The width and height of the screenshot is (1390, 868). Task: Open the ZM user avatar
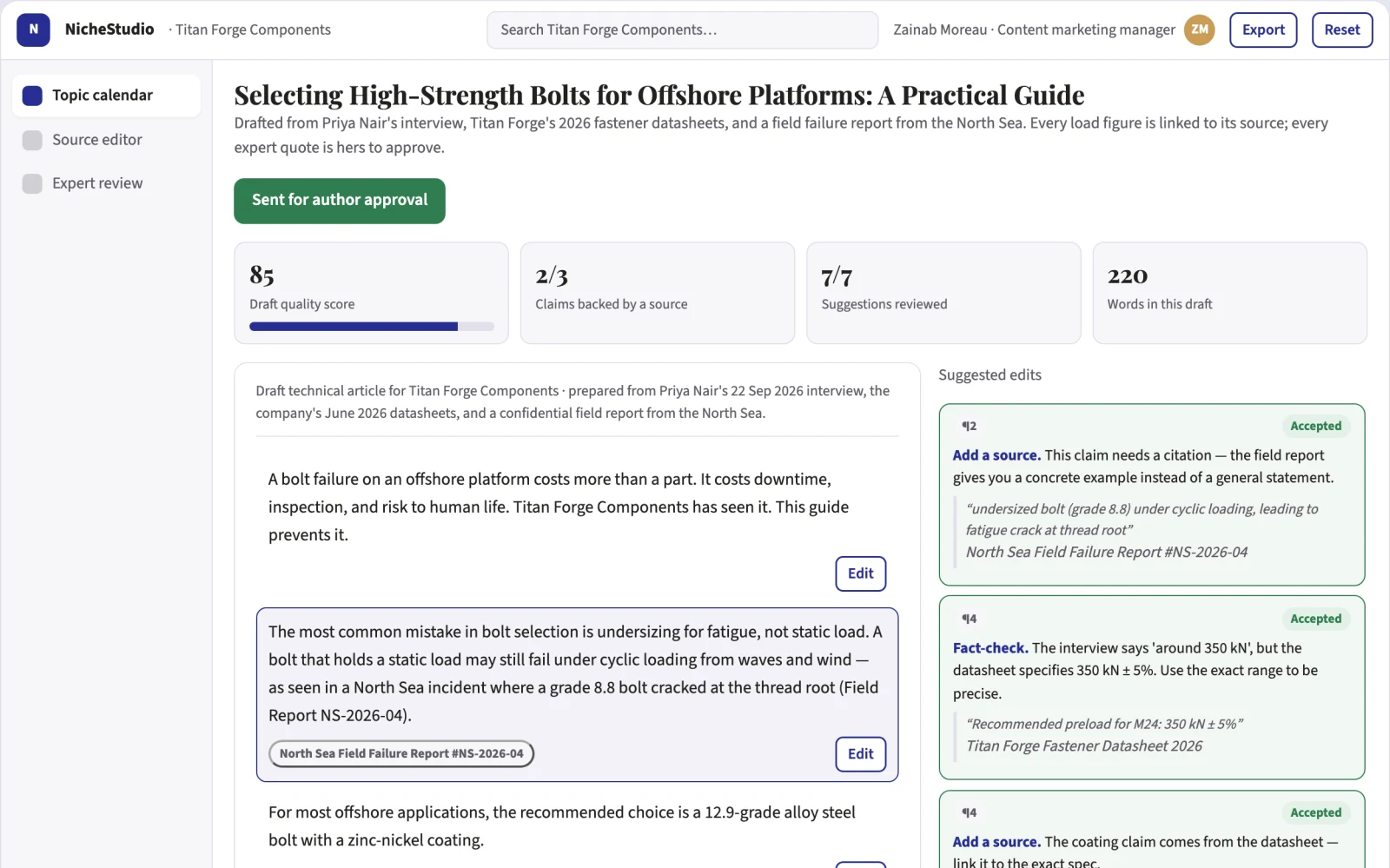click(1199, 30)
